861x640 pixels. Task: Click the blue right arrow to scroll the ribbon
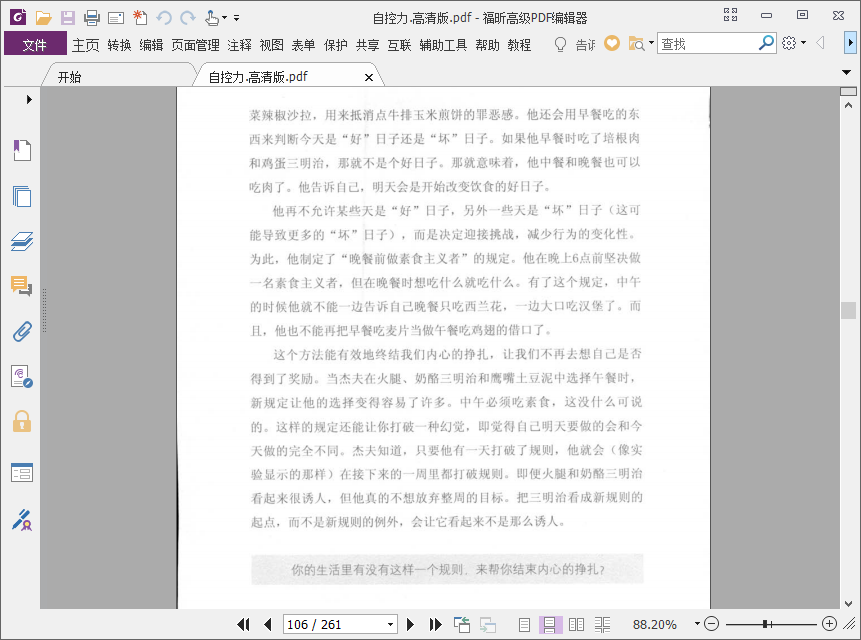[x=850, y=43]
